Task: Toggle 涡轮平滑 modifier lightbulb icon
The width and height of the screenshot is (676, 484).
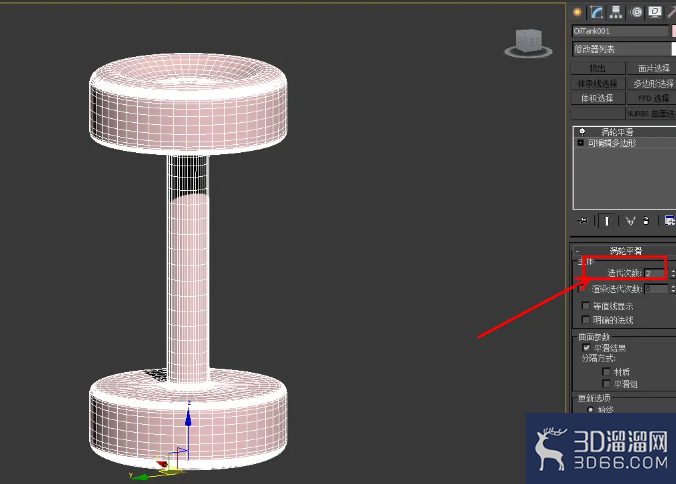Action: pyautogui.click(x=582, y=131)
